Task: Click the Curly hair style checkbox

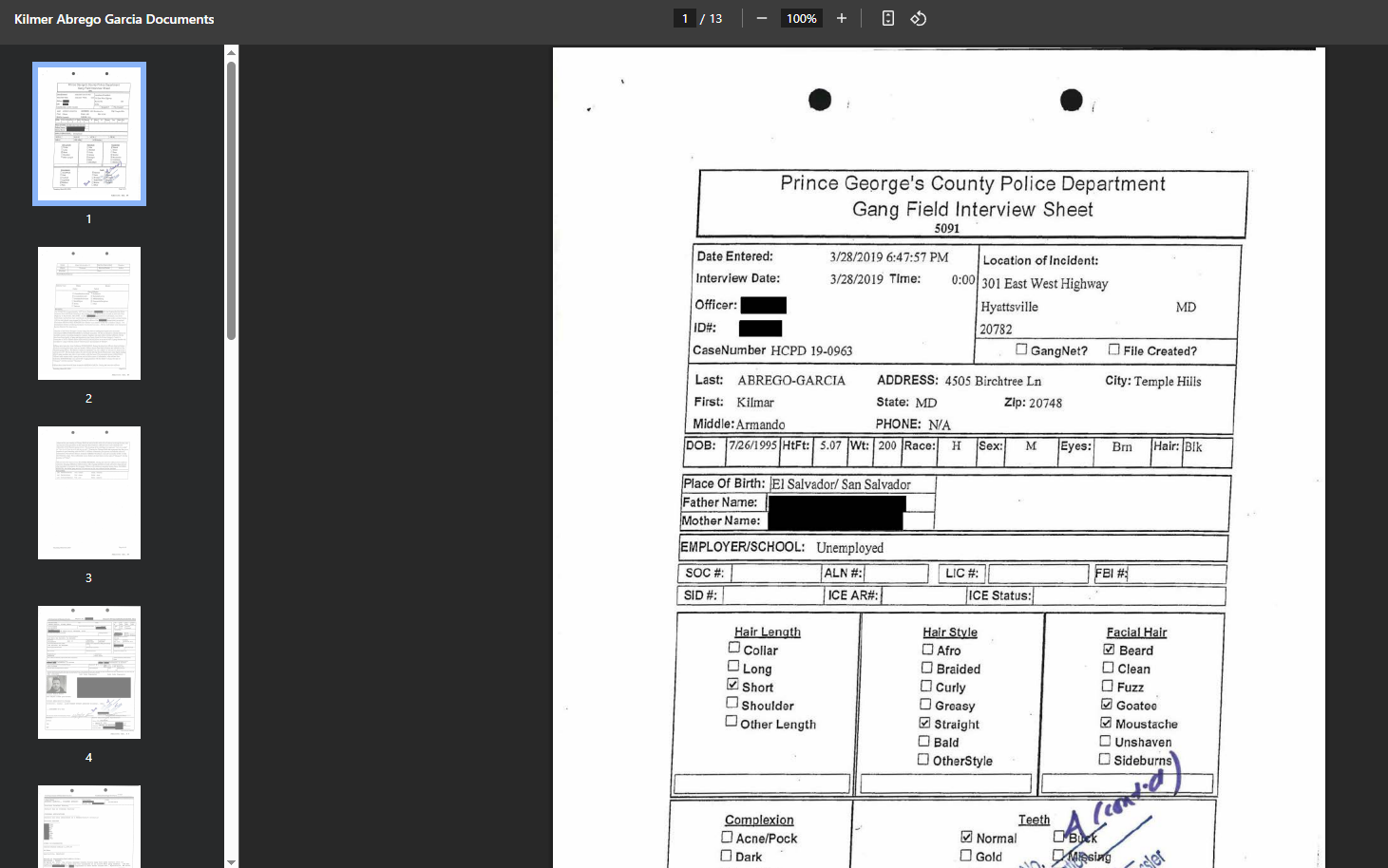Action: pyautogui.click(x=925, y=686)
